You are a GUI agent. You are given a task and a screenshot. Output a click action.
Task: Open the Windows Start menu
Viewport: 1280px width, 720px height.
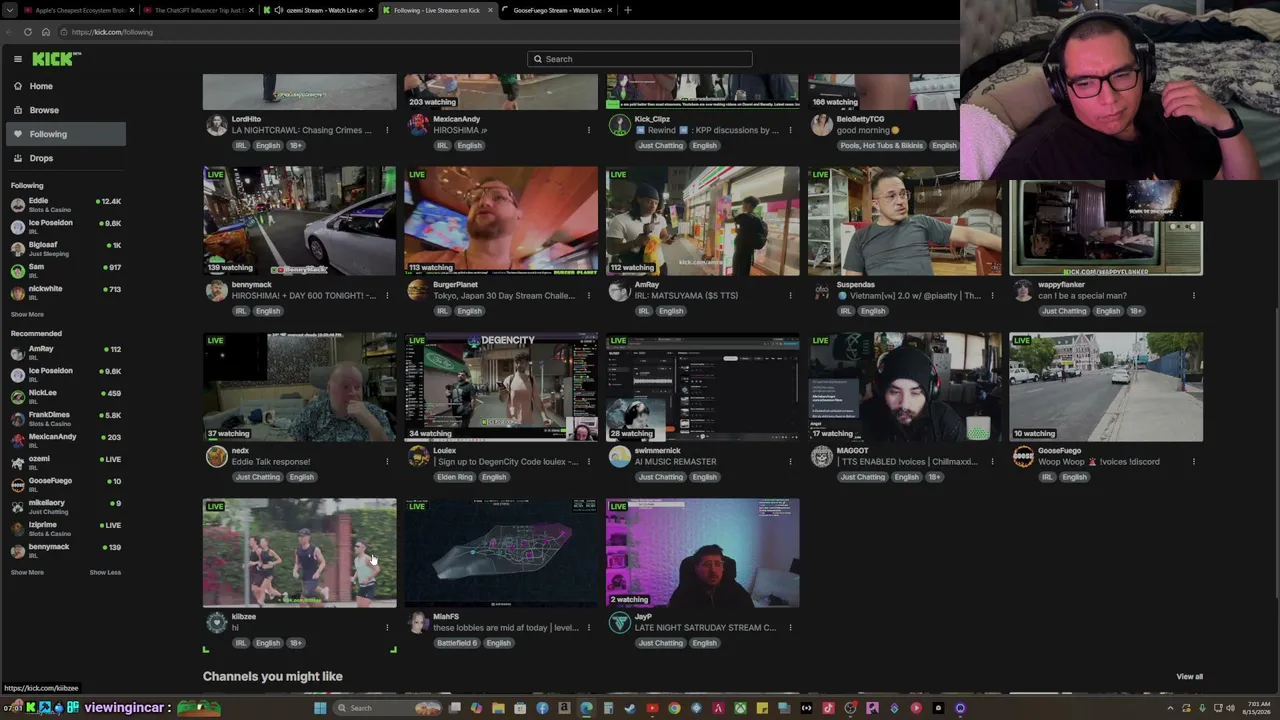(320, 708)
